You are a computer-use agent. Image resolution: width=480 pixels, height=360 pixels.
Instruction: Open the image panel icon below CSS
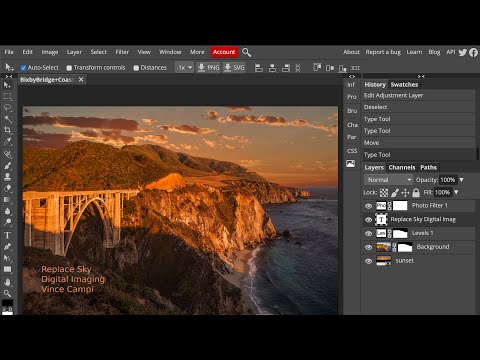[x=351, y=164]
